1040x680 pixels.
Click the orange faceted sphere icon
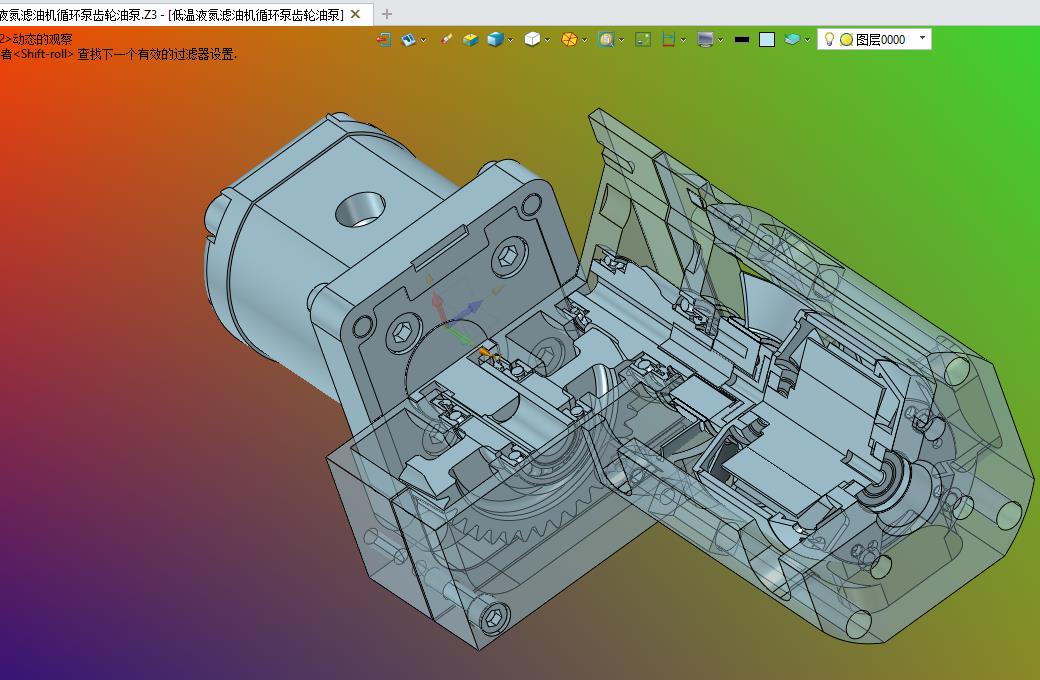coord(569,40)
